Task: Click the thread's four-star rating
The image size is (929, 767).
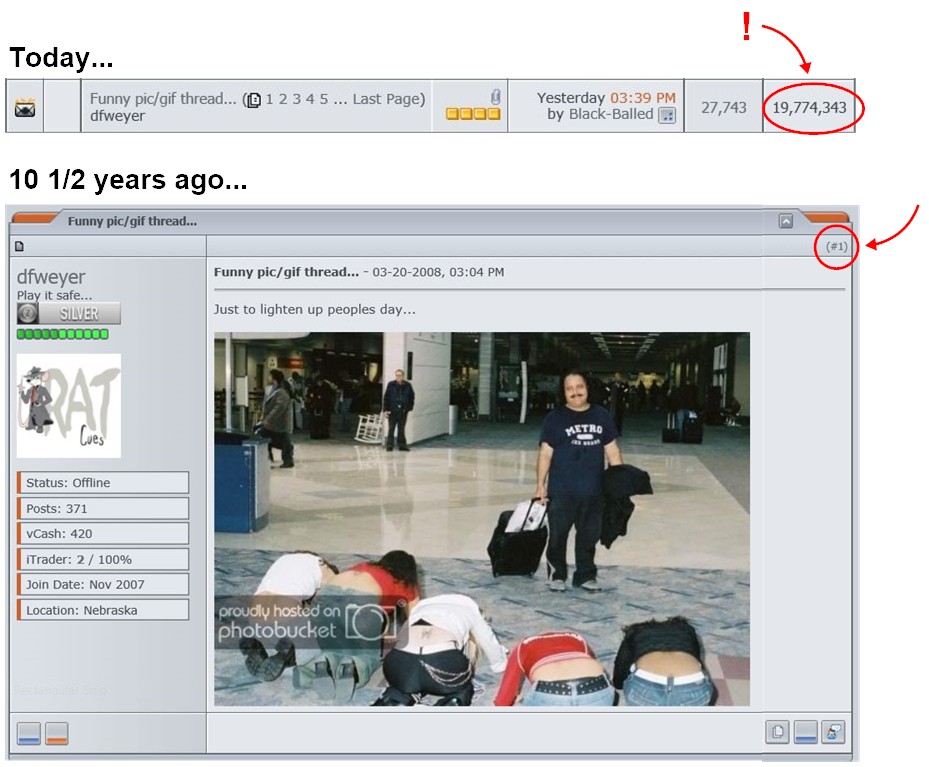Action: (473, 115)
